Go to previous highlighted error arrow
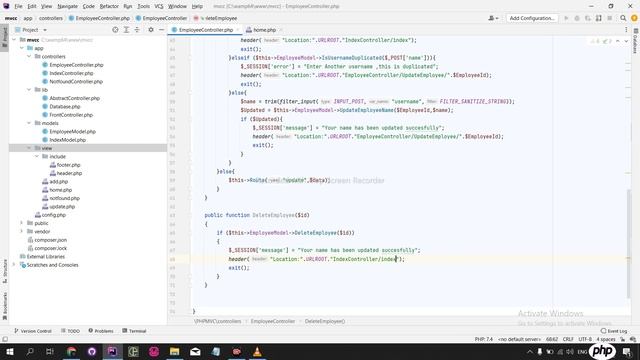This screenshot has height=360, width=640. coord(618,41)
